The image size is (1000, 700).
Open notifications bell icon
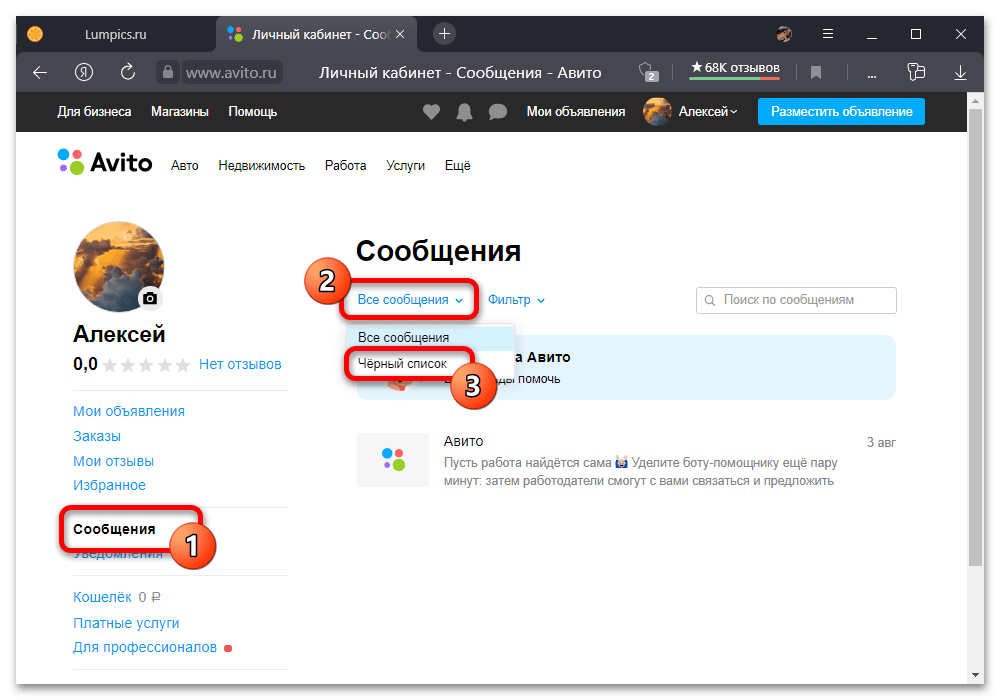[464, 112]
